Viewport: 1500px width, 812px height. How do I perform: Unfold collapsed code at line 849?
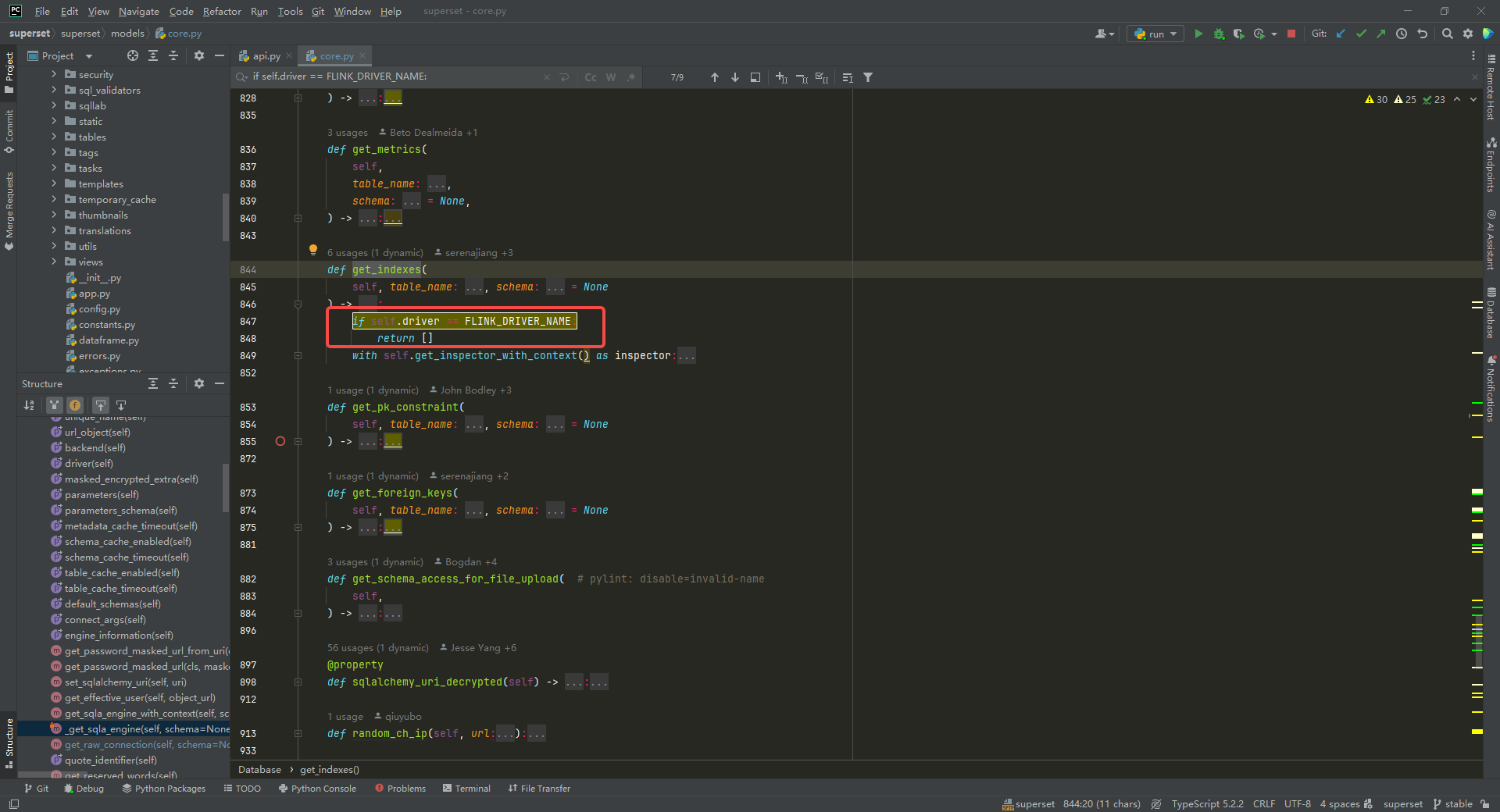687,355
